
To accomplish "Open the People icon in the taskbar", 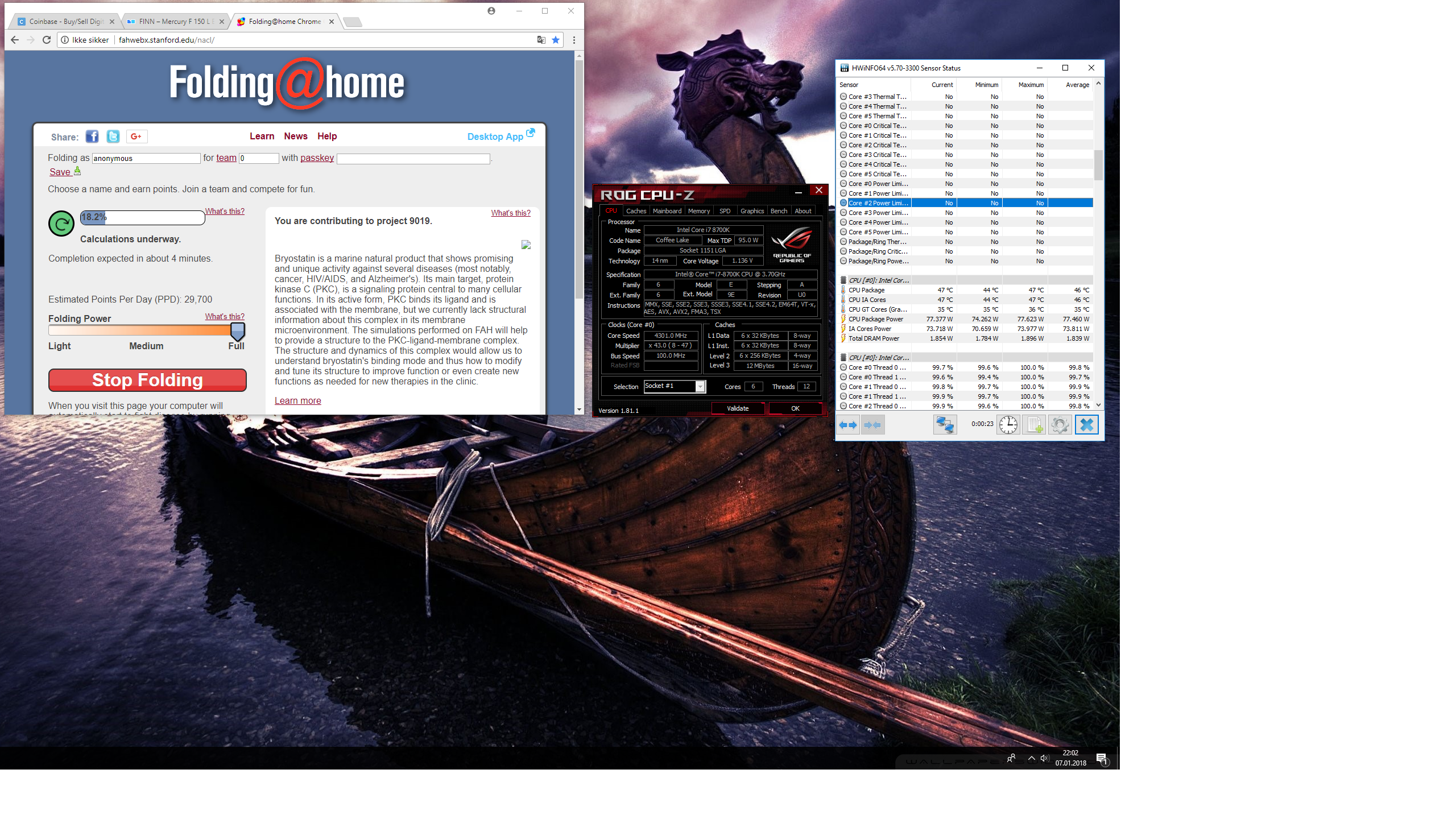I will click(1011, 758).
